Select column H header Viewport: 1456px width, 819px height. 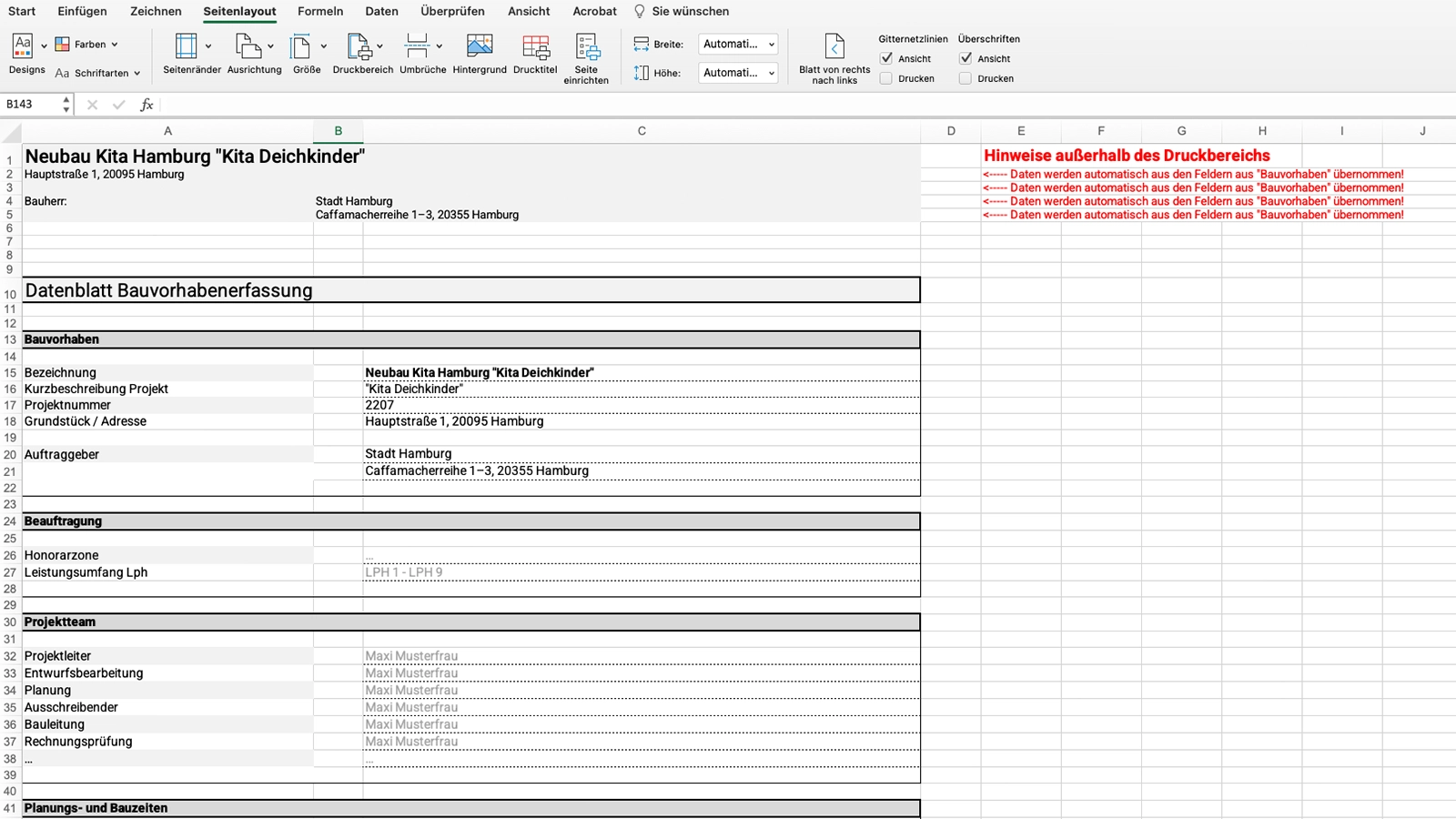pyautogui.click(x=1262, y=131)
